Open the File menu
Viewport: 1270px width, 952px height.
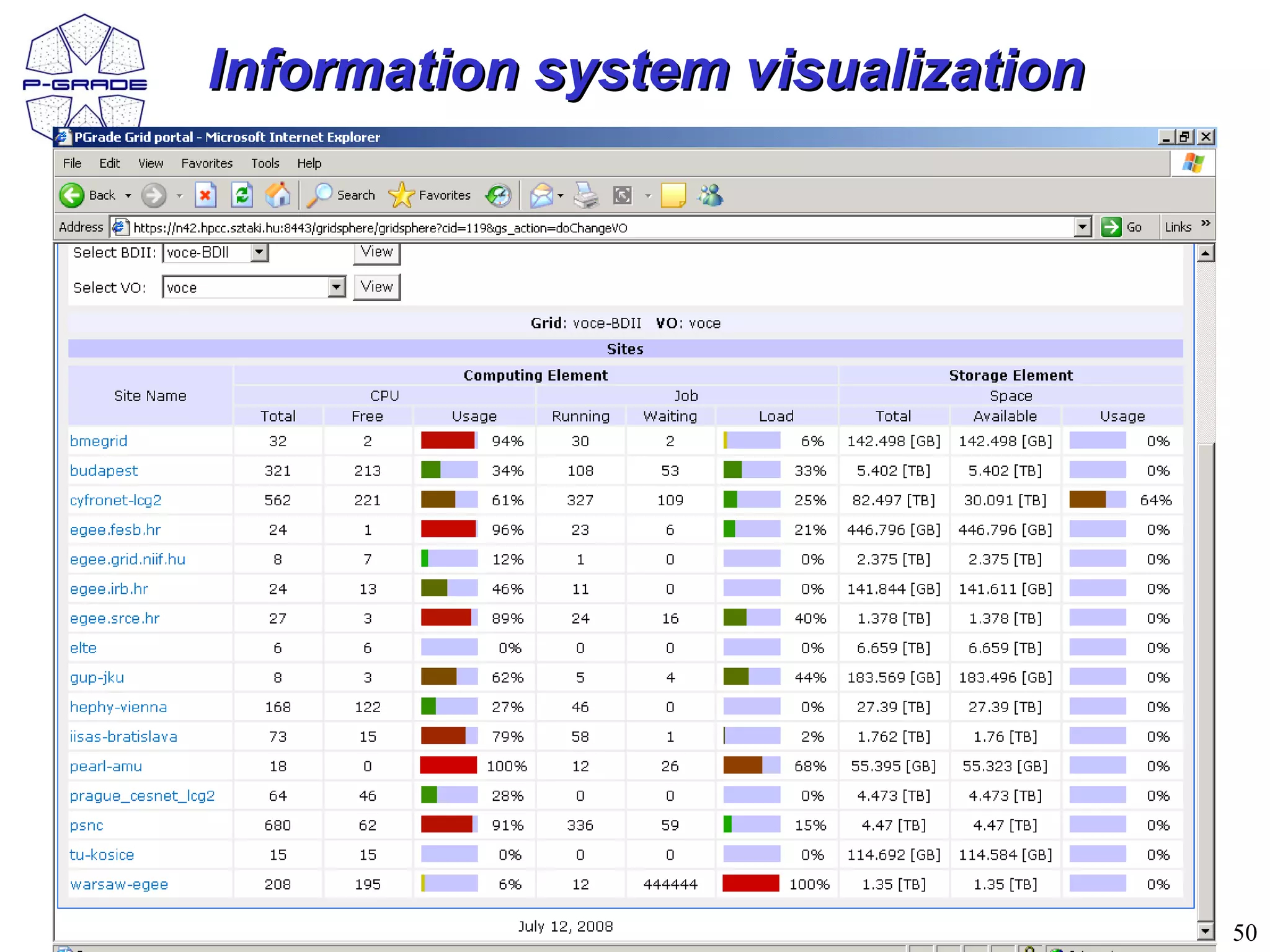(x=72, y=163)
